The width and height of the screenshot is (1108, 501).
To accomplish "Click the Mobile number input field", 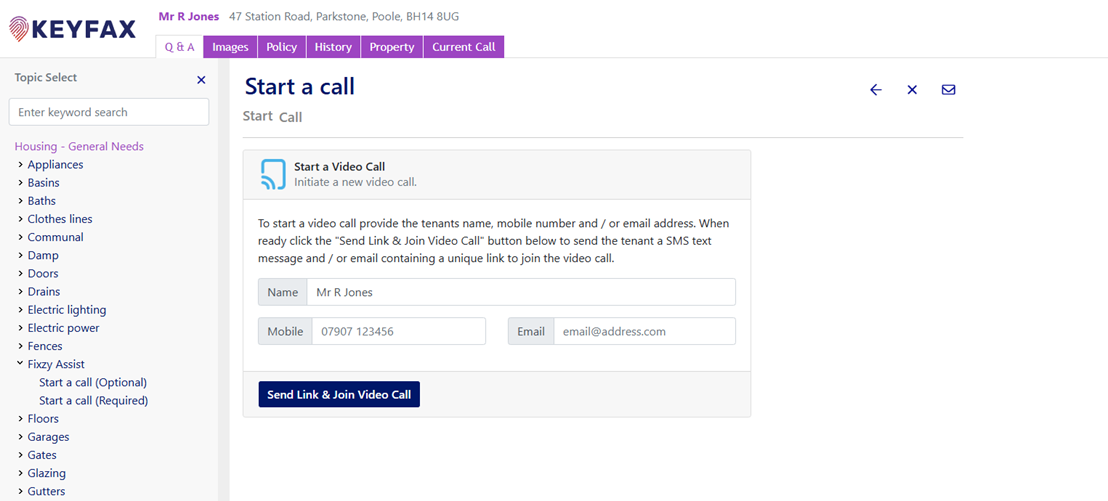I will 398,332.
